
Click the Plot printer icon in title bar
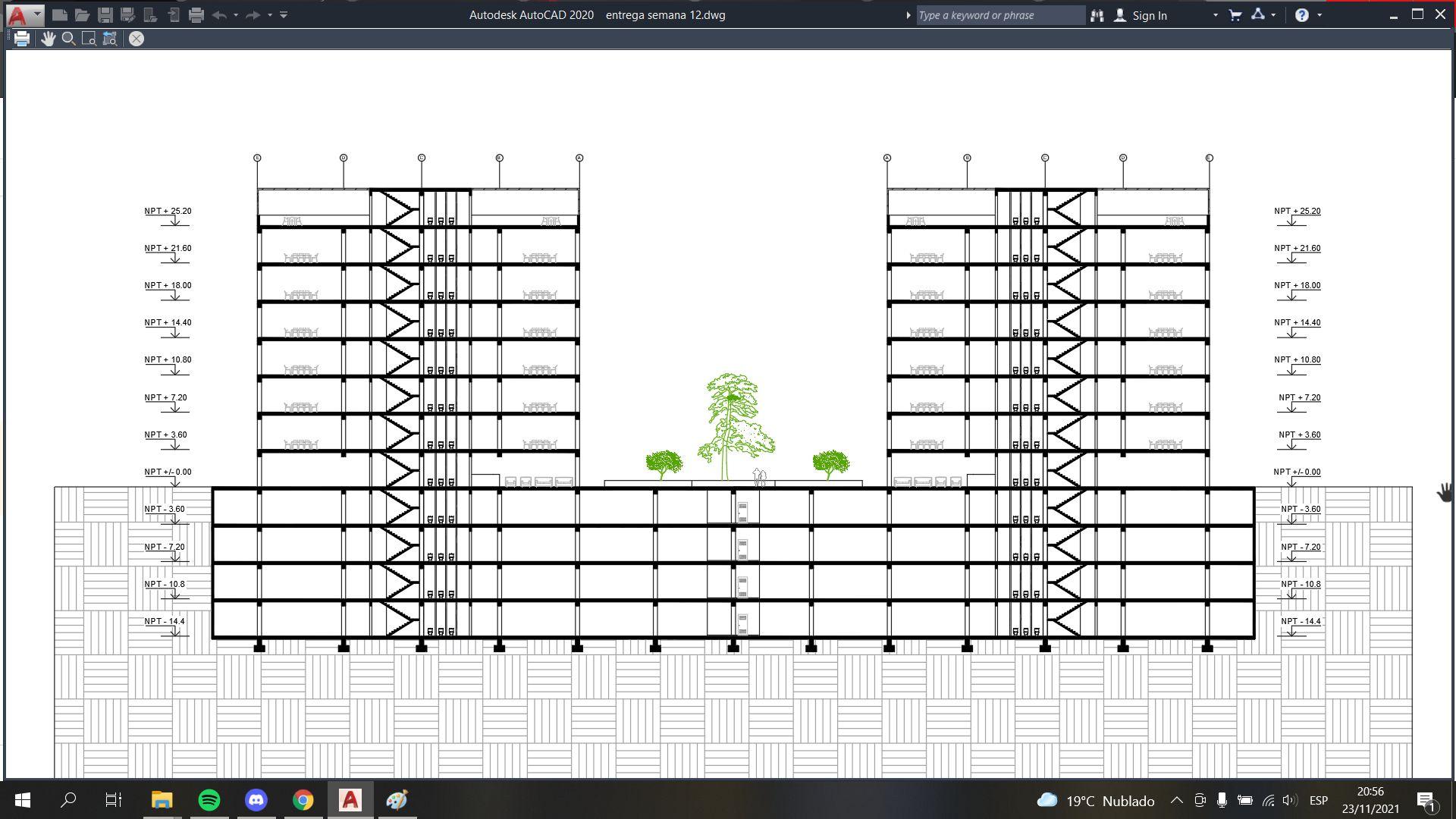(x=196, y=14)
